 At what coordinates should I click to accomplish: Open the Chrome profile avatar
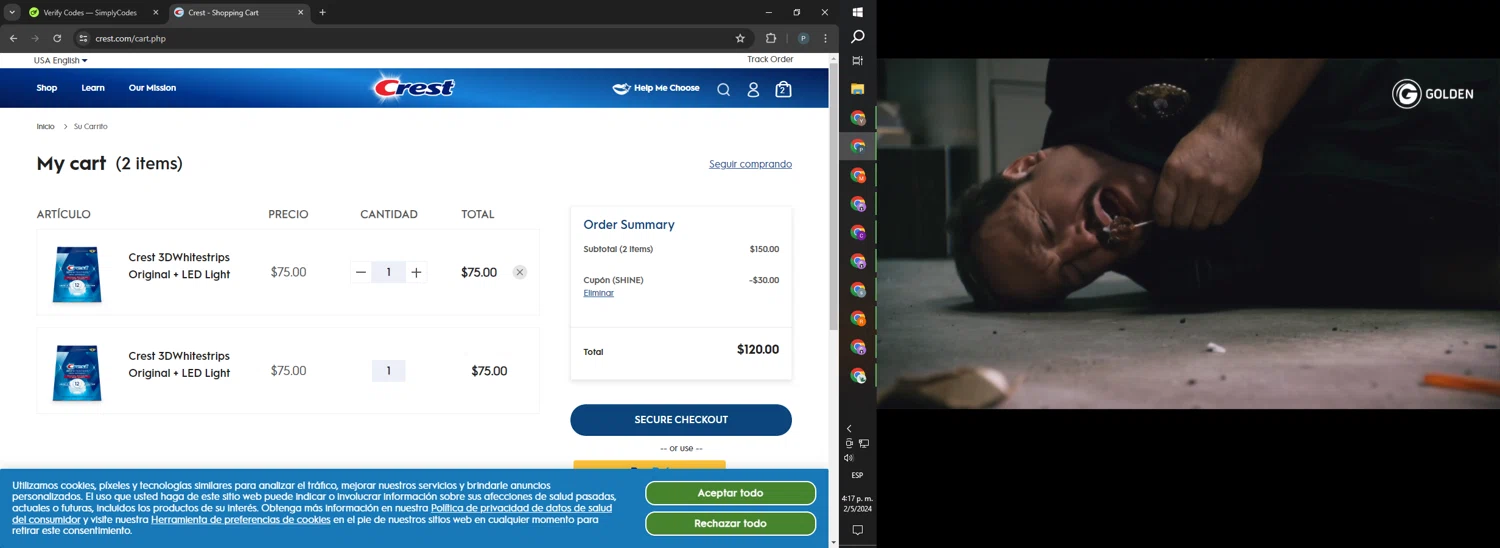(803, 39)
